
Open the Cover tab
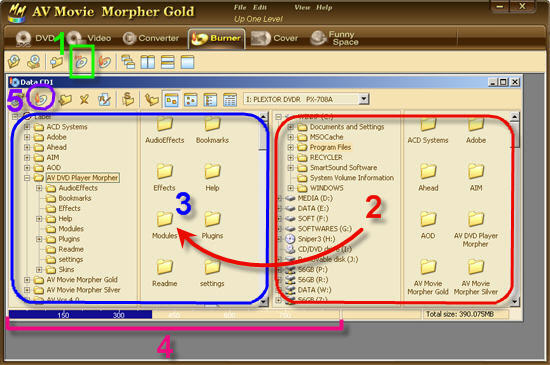[274, 38]
